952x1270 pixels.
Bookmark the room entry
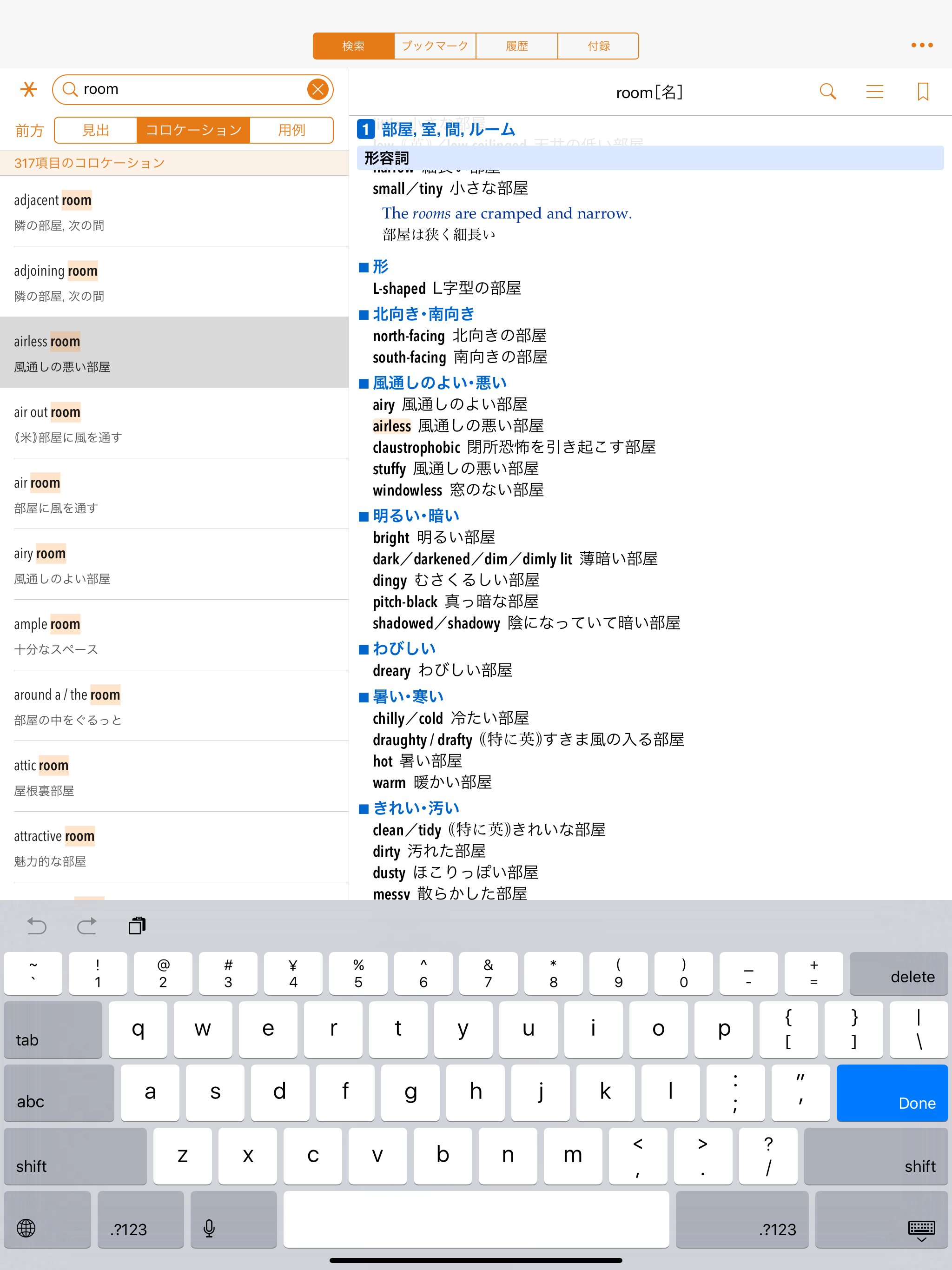pos(923,92)
